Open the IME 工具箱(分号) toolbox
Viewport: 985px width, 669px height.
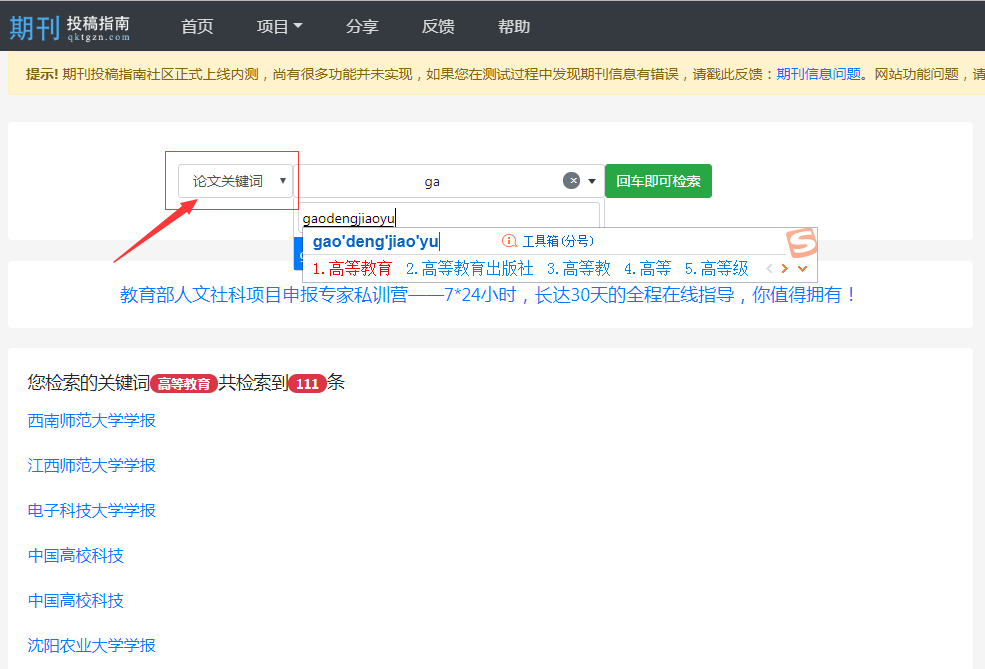(x=549, y=241)
